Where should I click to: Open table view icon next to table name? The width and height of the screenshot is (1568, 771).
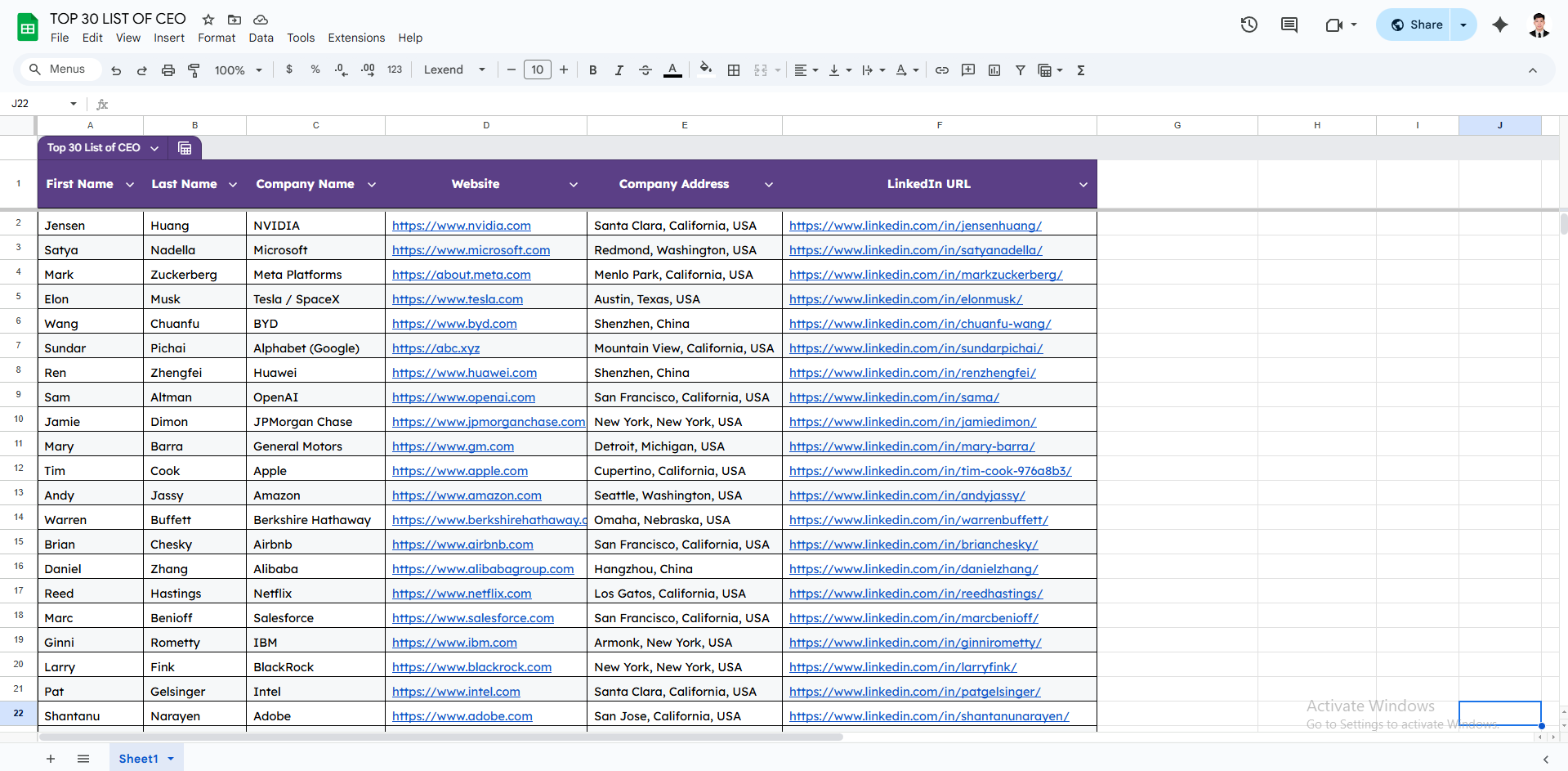click(185, 148)
